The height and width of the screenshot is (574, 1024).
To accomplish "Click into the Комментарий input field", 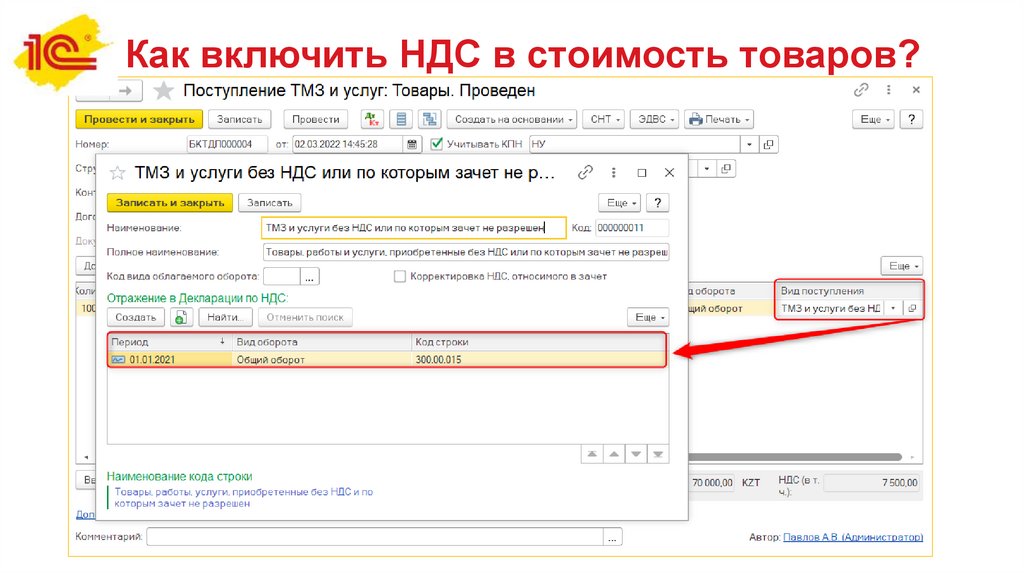I will pyautogui.click(x=375, y=537).
